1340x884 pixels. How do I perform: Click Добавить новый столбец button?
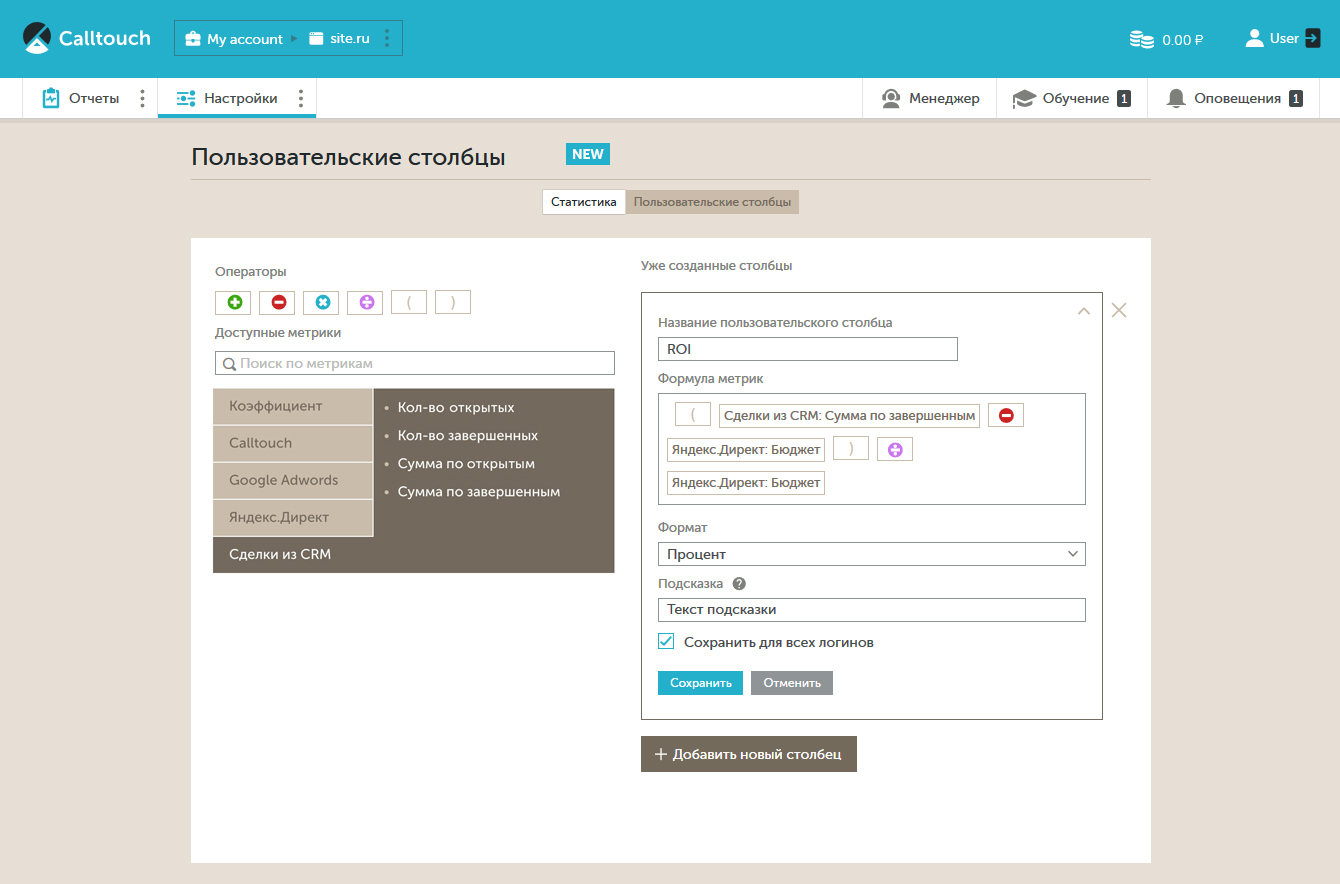748,754
